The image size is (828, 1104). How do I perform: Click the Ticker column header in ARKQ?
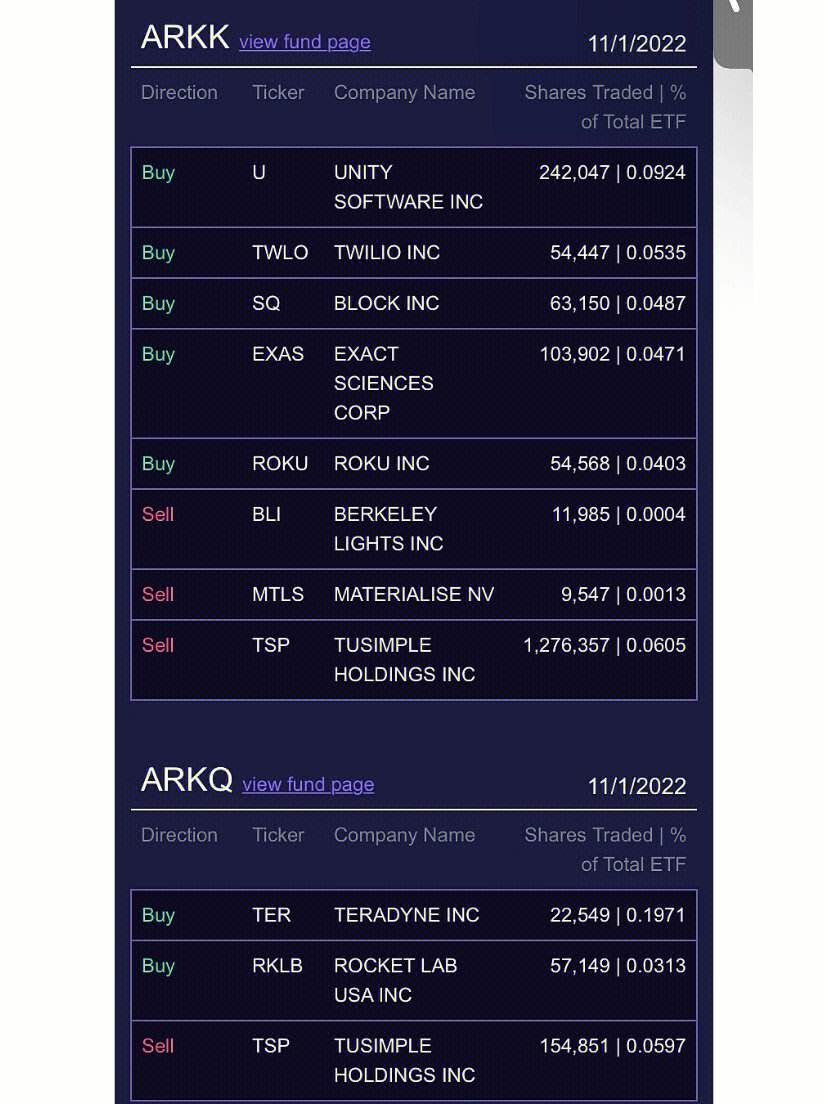pyautogui.click(x=278, y=835)
